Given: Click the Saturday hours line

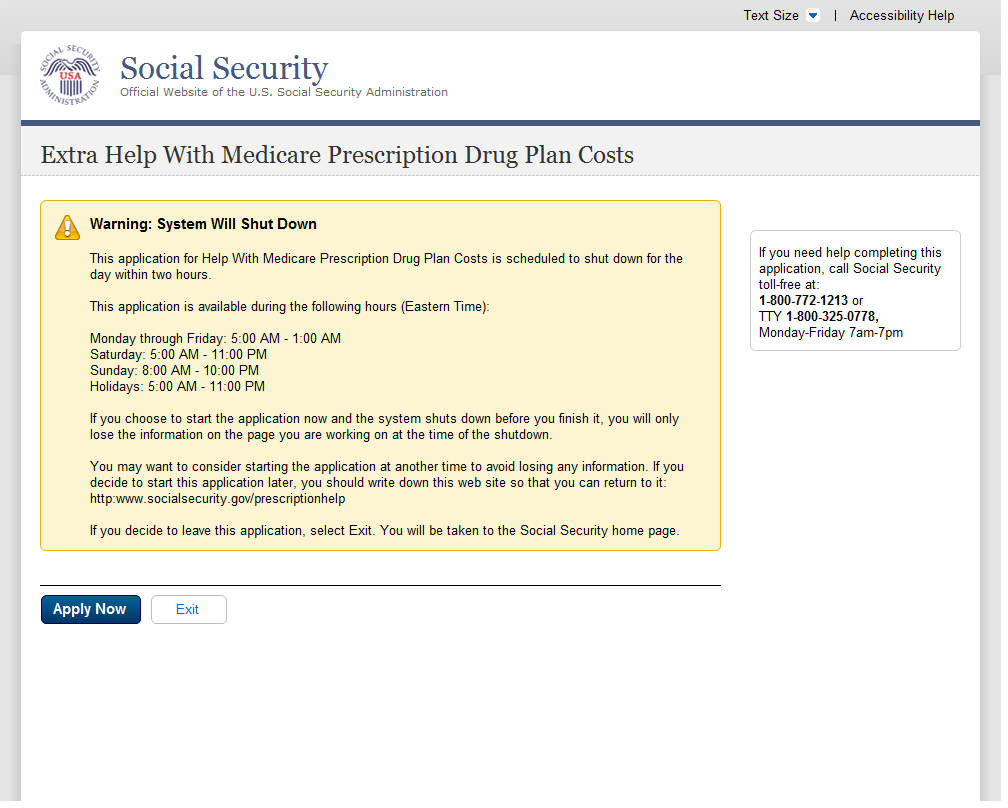Looking at the screenshot, I should pos(178,354).
